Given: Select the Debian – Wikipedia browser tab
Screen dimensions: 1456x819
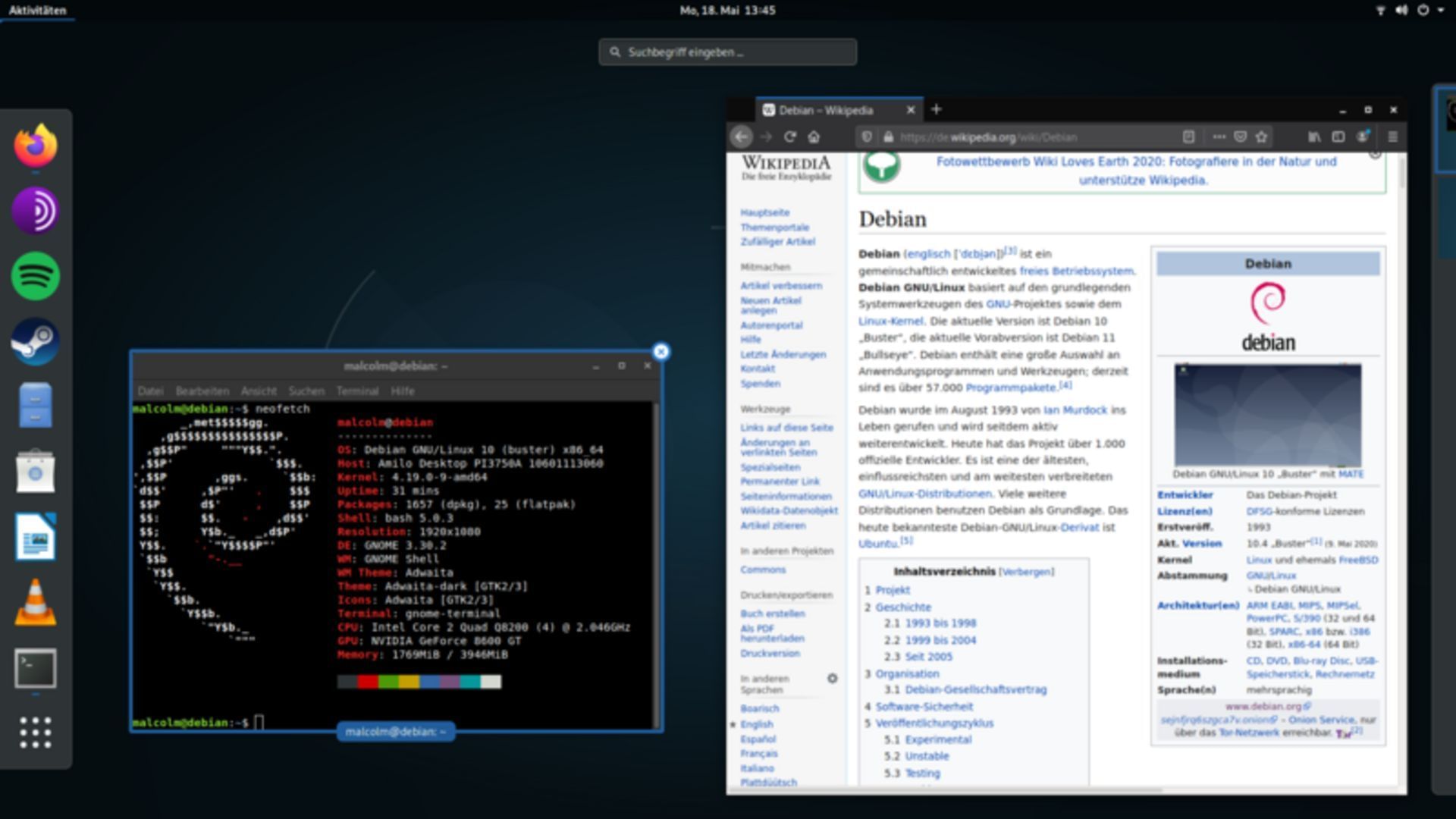Looking at the screenshot, I should [827, 109].
